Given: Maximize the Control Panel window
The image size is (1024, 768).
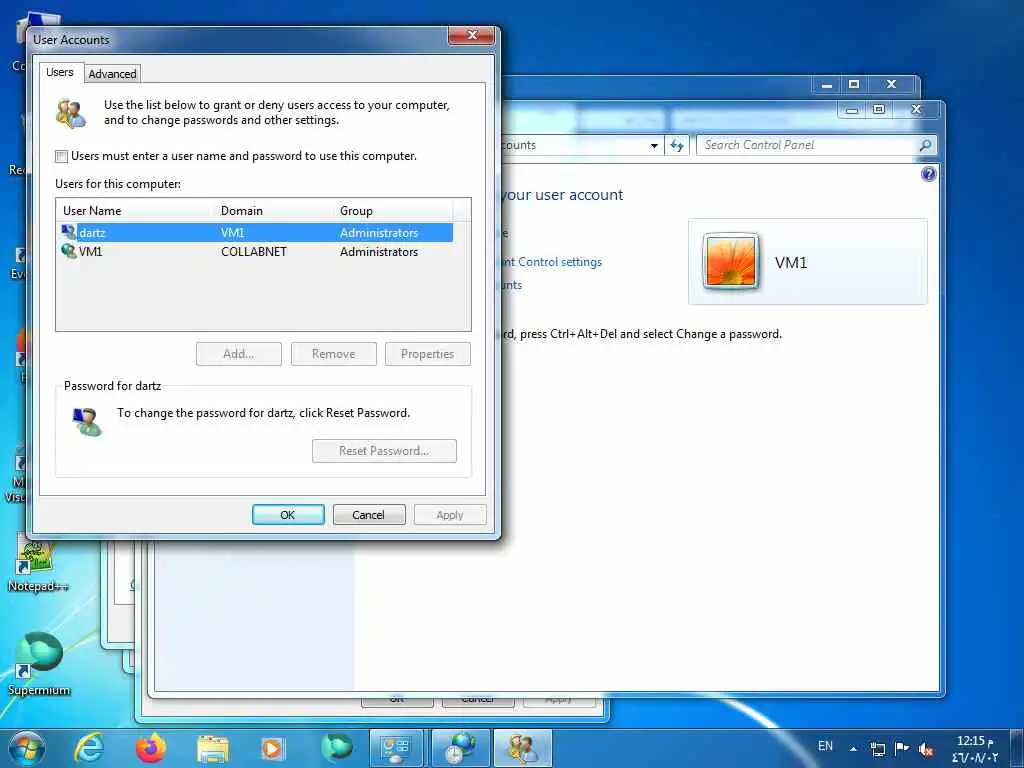Looking at the screenshot, I should click(x=879, y=109).
